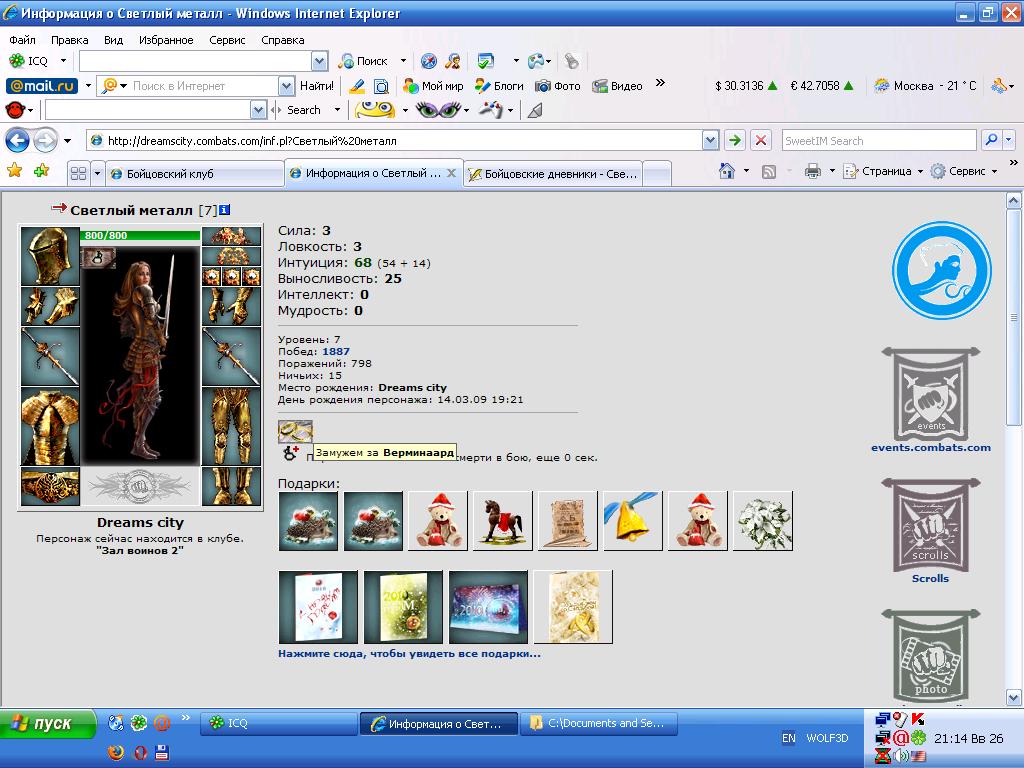Switch to the Бойцовский клуб tab

coord(194,174)
